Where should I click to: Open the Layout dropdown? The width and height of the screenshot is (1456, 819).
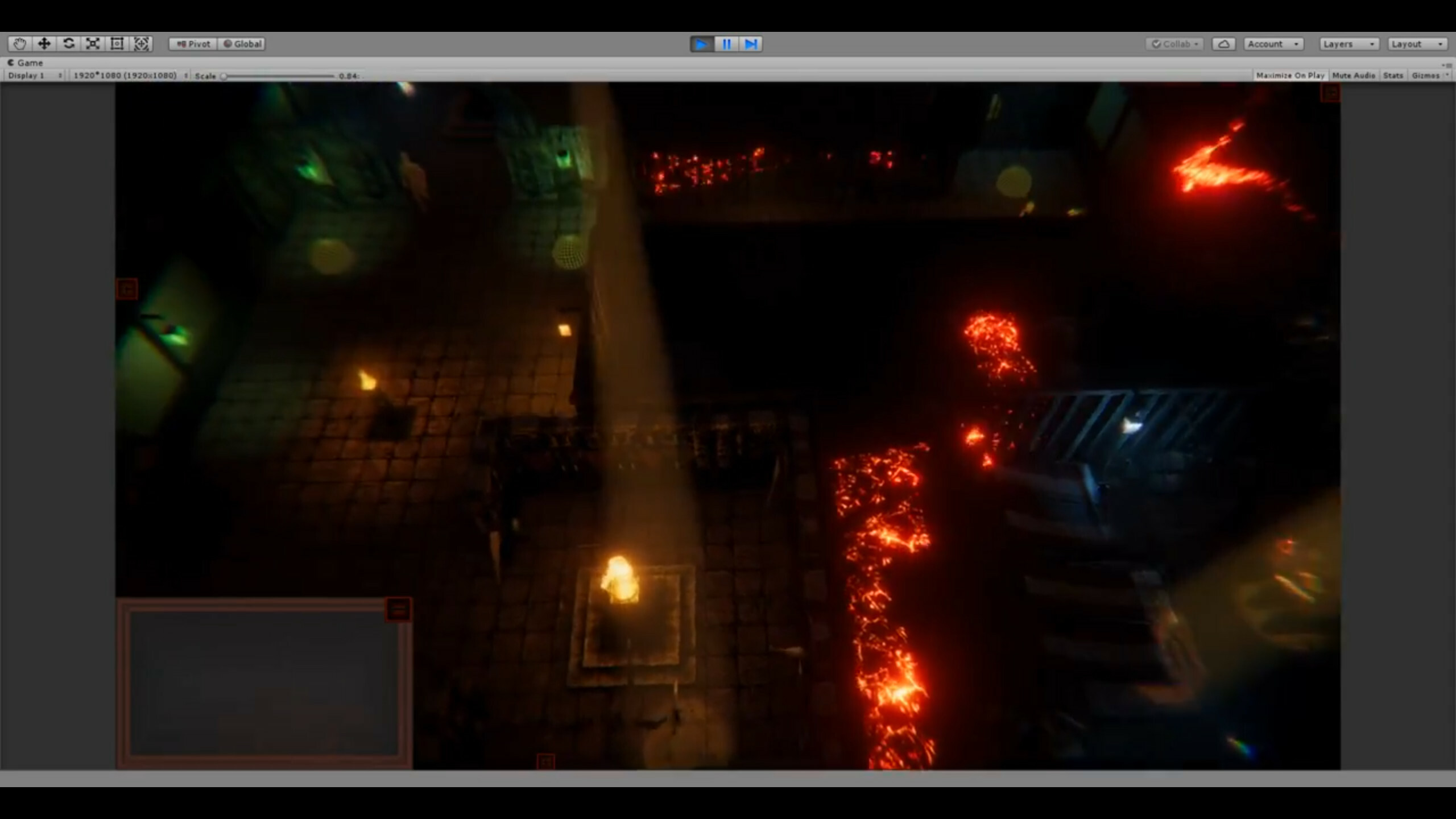[1417, 44]
